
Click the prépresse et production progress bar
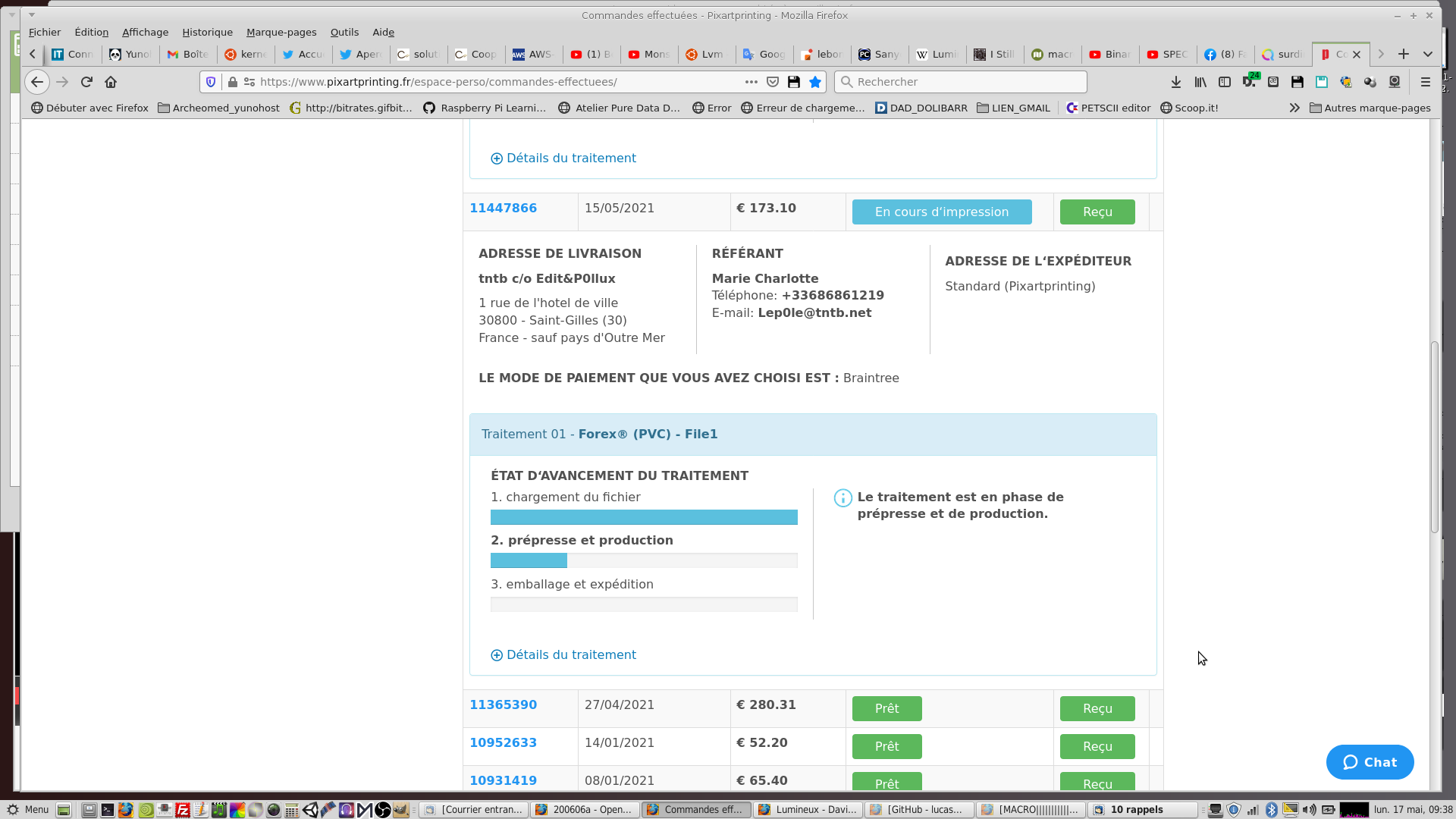point(643,560)
